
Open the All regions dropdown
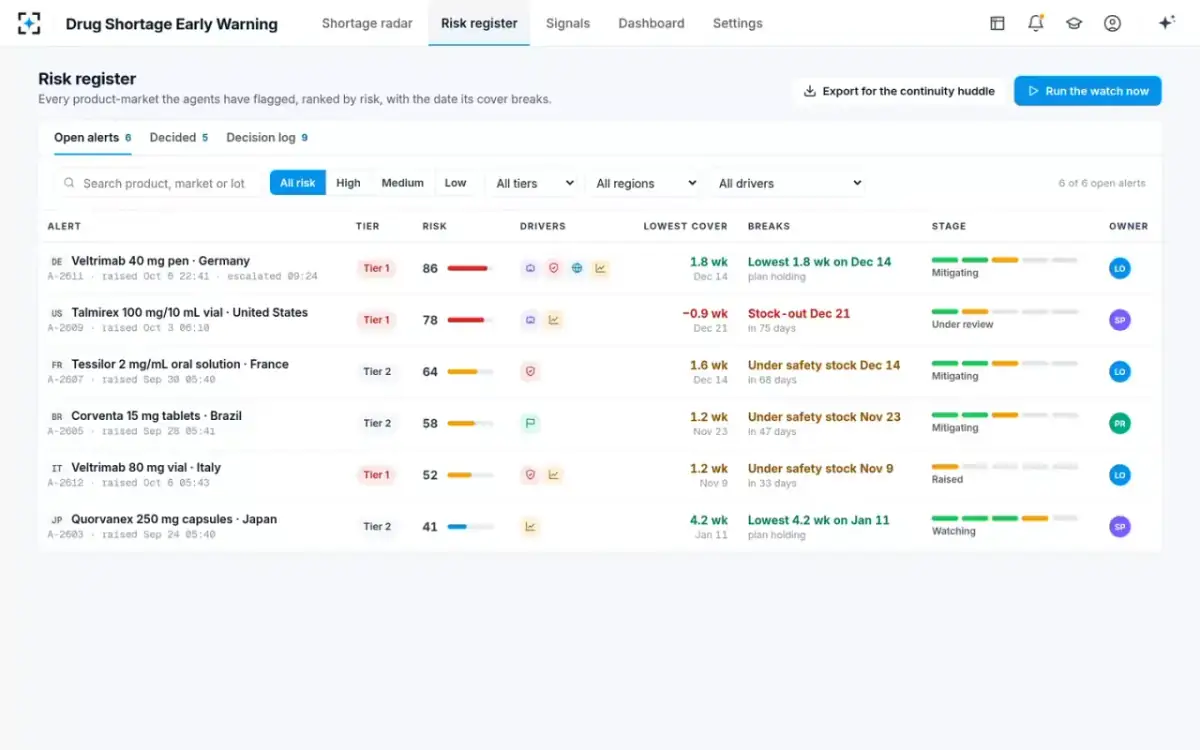[646, 183]
